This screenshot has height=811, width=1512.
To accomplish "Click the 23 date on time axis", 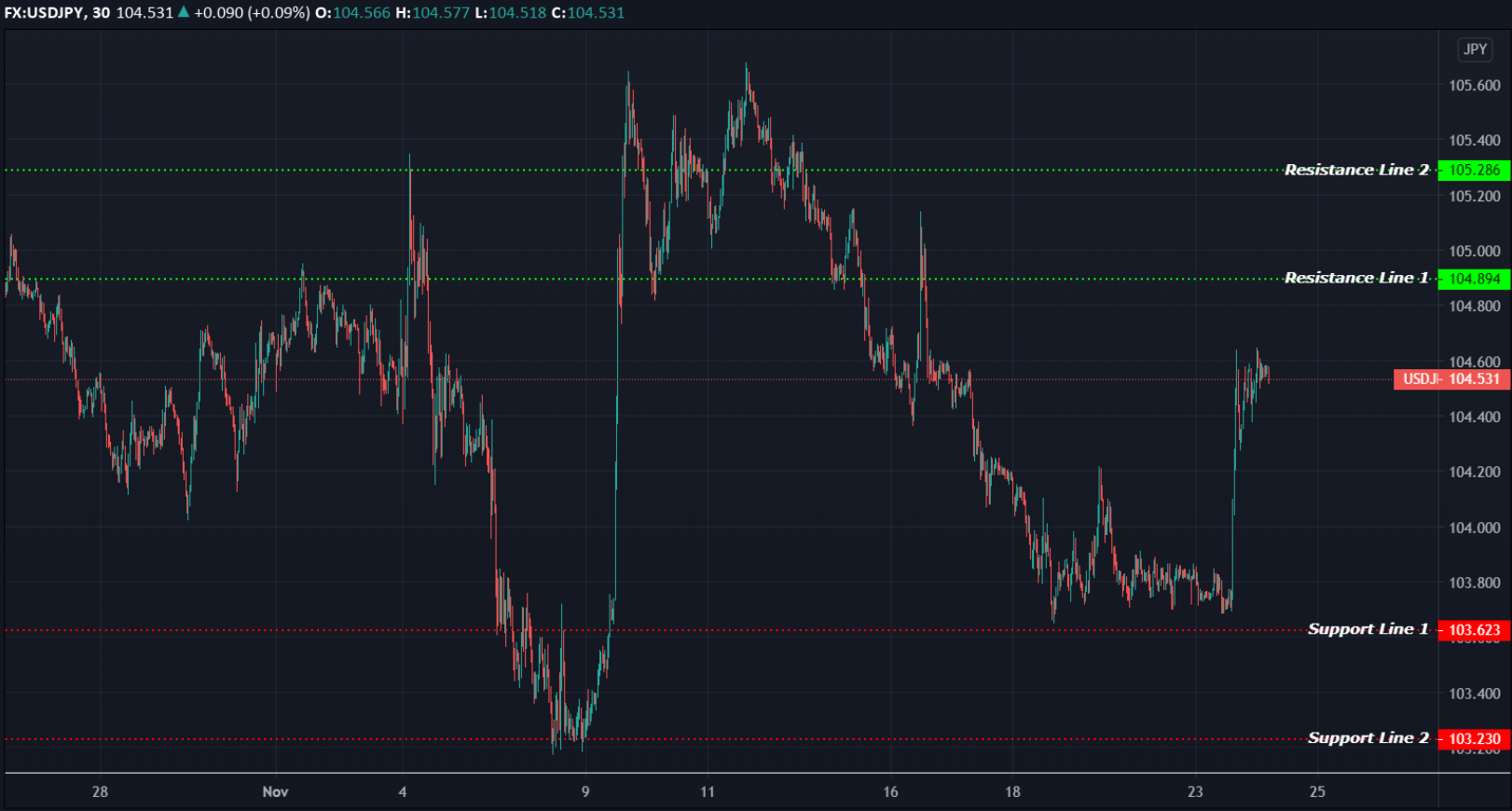I will [x=1195, y=791].
